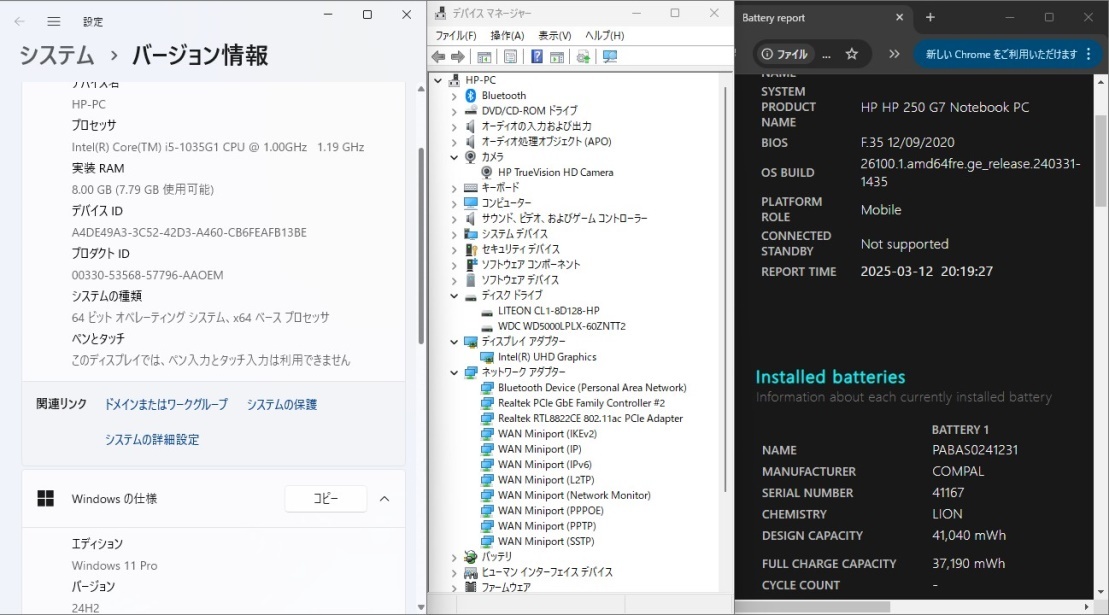Open the ファイル(F) menu
The image size is (1109, 615).
click(x=455, y=35)
